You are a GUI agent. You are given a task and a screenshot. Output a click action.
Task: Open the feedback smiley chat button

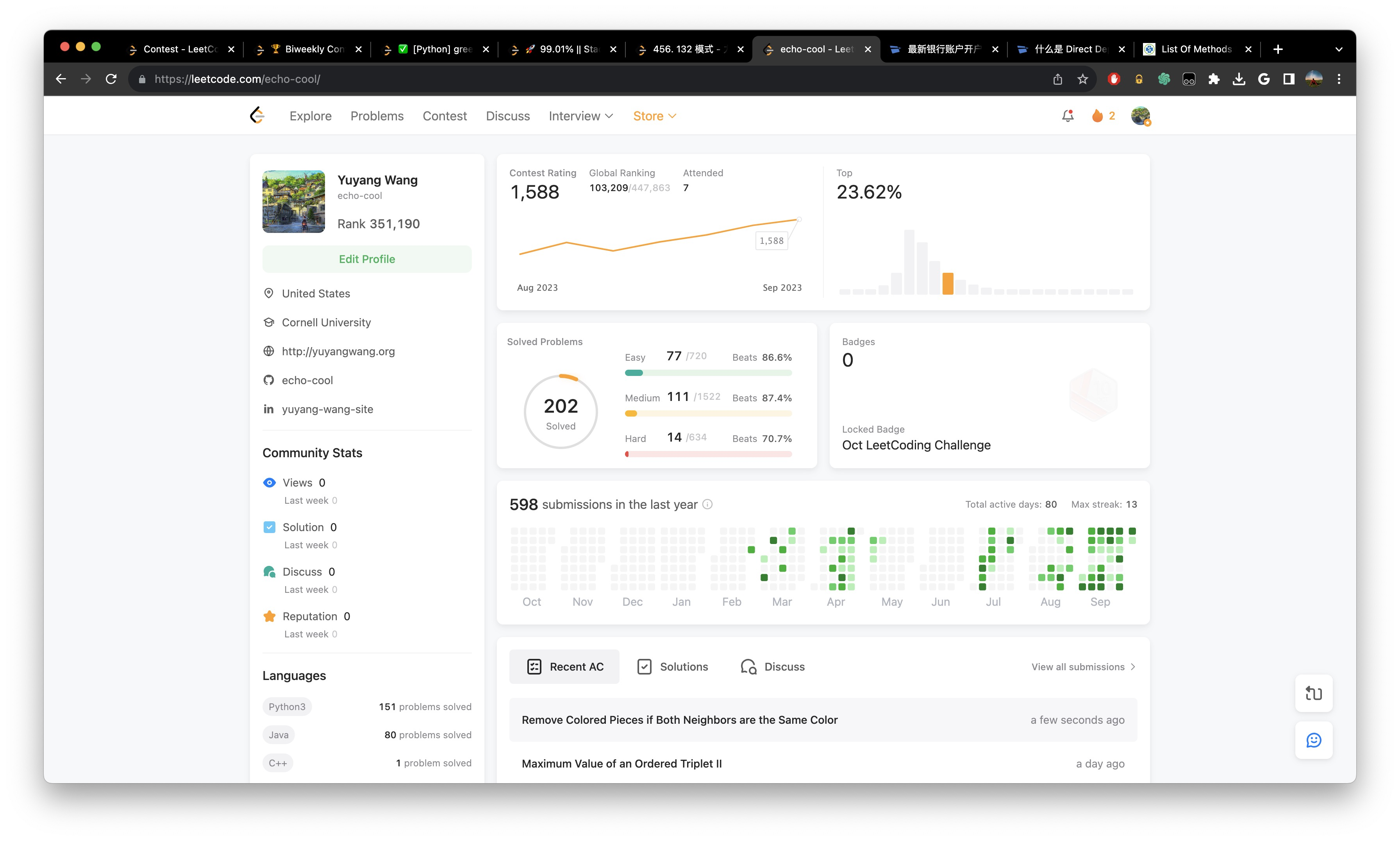(x=1313, y=740)
